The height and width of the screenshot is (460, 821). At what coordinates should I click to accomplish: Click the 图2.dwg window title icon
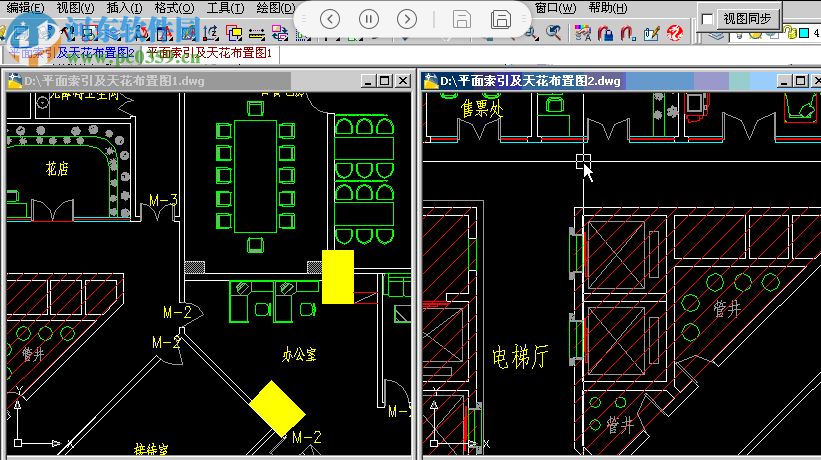coord(431,81)
